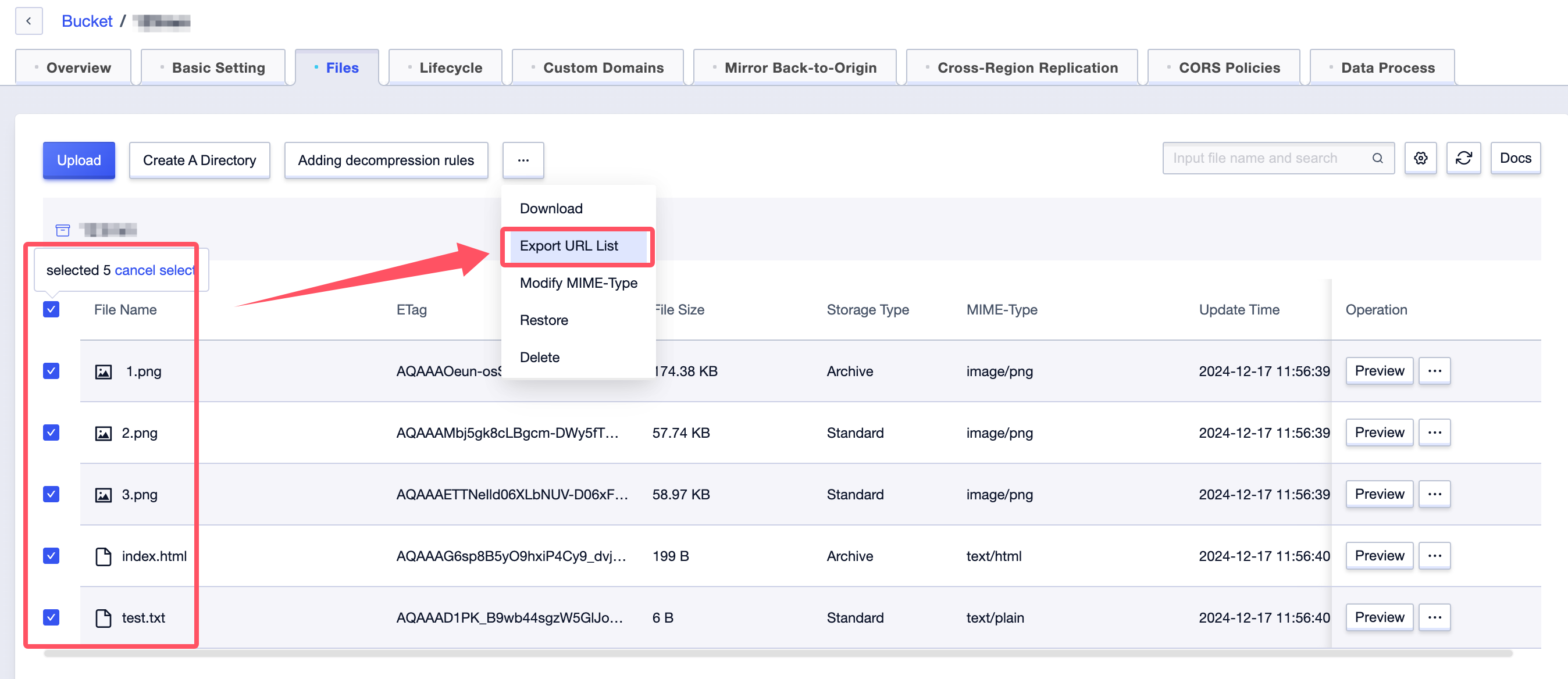Click the 57.74 KB file size cell
The height and width of the screenshot is (679, 1568).
click(680, 433)
